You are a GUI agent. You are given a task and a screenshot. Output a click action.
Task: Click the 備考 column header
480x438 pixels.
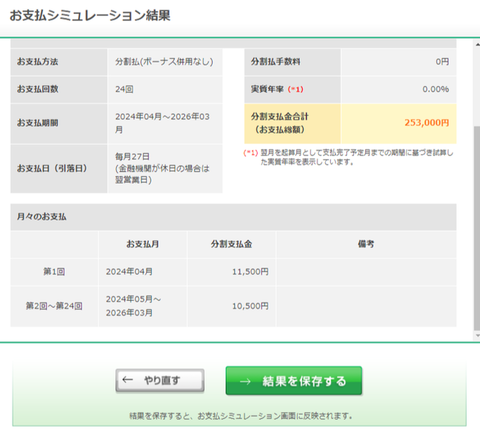[x=366, y=244]
